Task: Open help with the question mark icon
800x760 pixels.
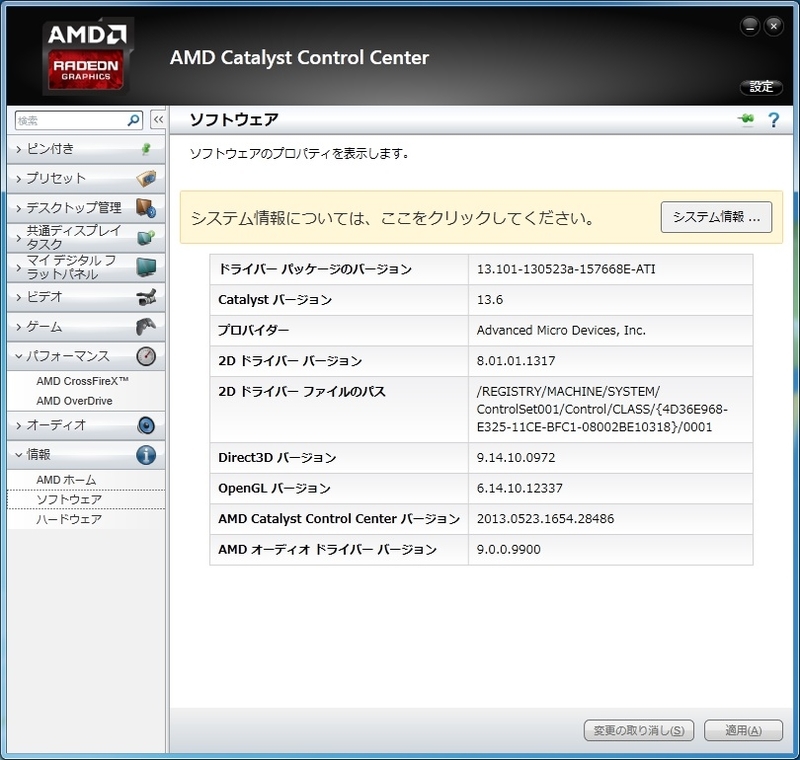Action: click(x=773, y=120)
